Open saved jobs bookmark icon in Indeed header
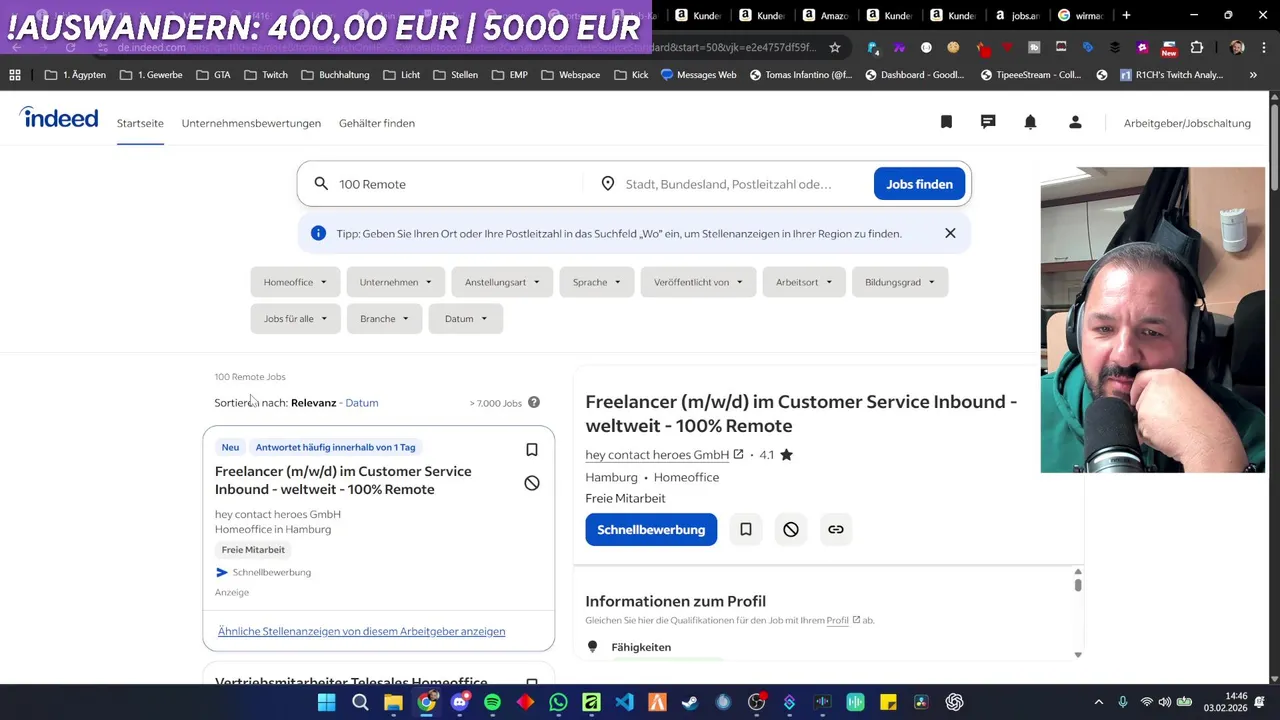Image resolution: width=1280 pixels, height=720 pixels. point(946,122)
